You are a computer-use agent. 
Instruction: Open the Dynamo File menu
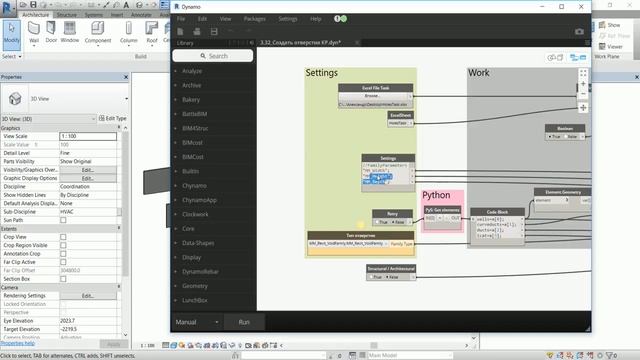[181, 19]
